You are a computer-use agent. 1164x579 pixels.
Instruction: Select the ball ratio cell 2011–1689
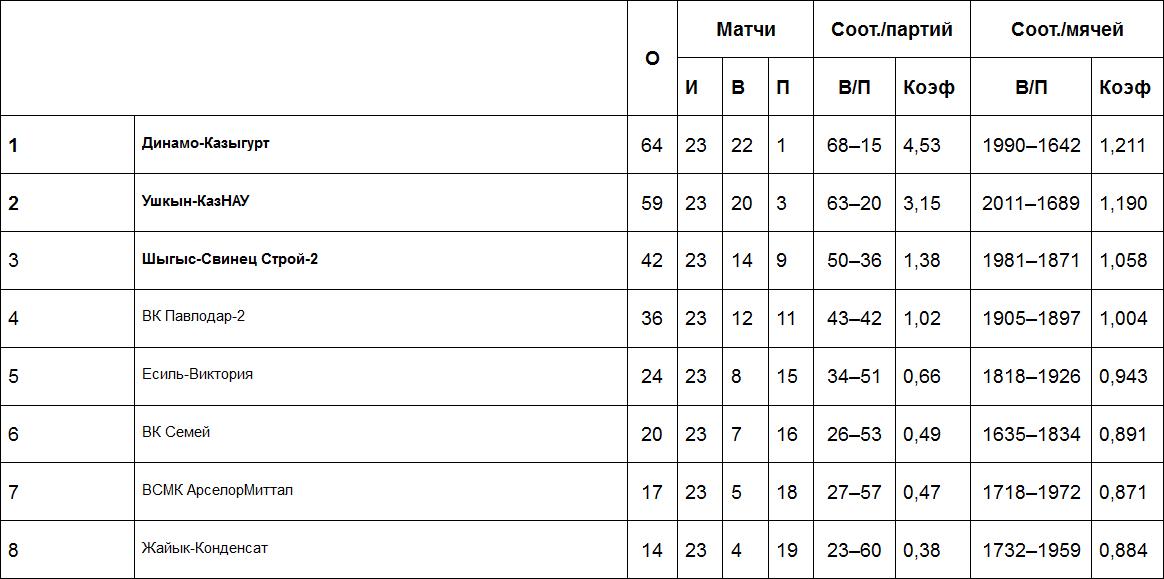click(x=1031, y=203)
